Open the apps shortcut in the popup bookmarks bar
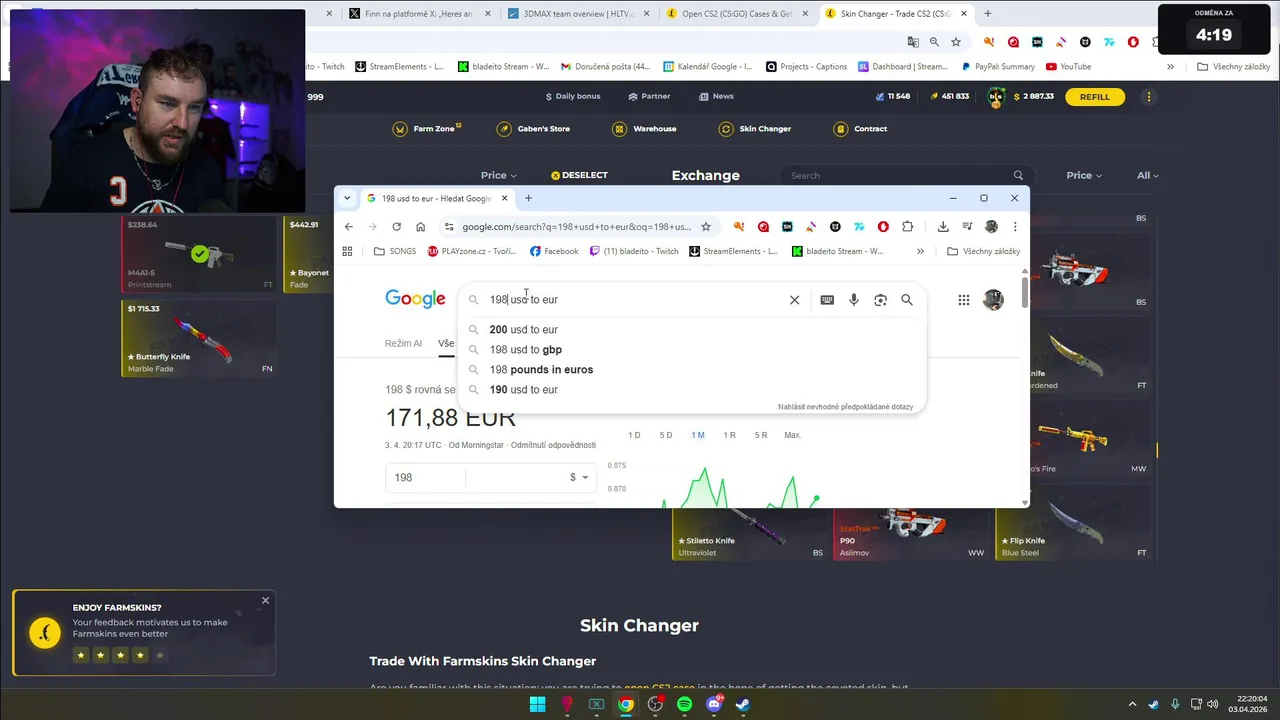This screenshot has width=1280, height=720. [348, 251]
